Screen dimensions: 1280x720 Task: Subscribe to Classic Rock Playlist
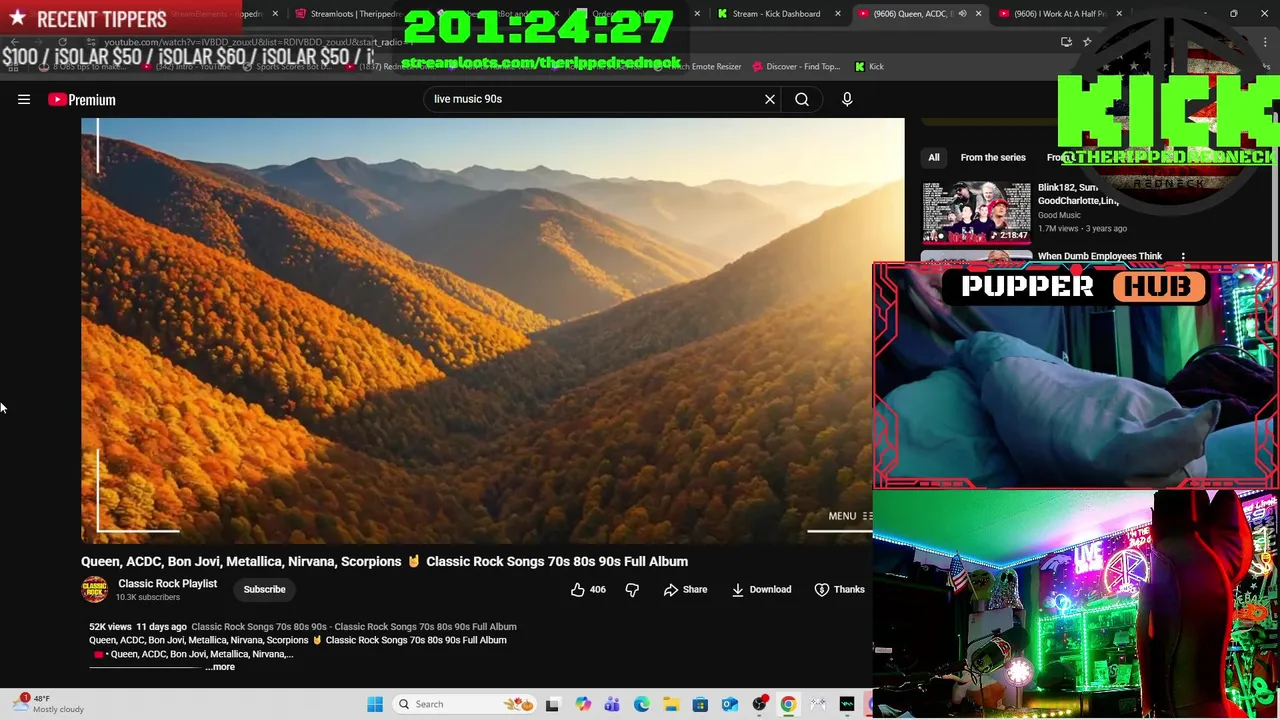pos(265,589)
